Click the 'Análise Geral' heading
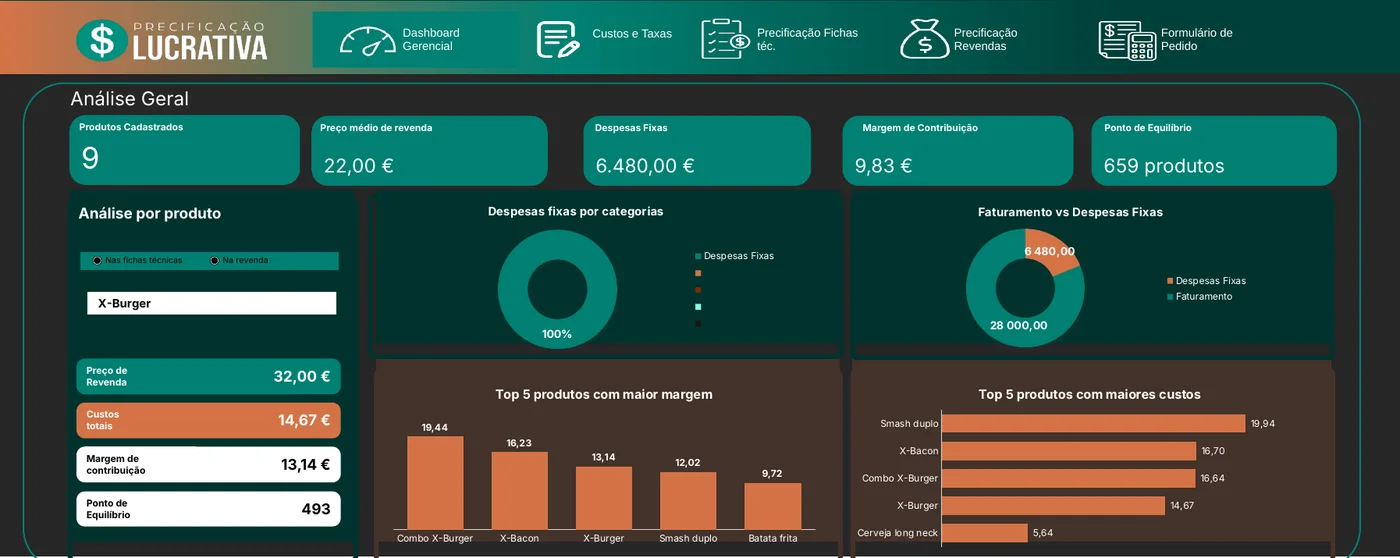 point(129,99)
